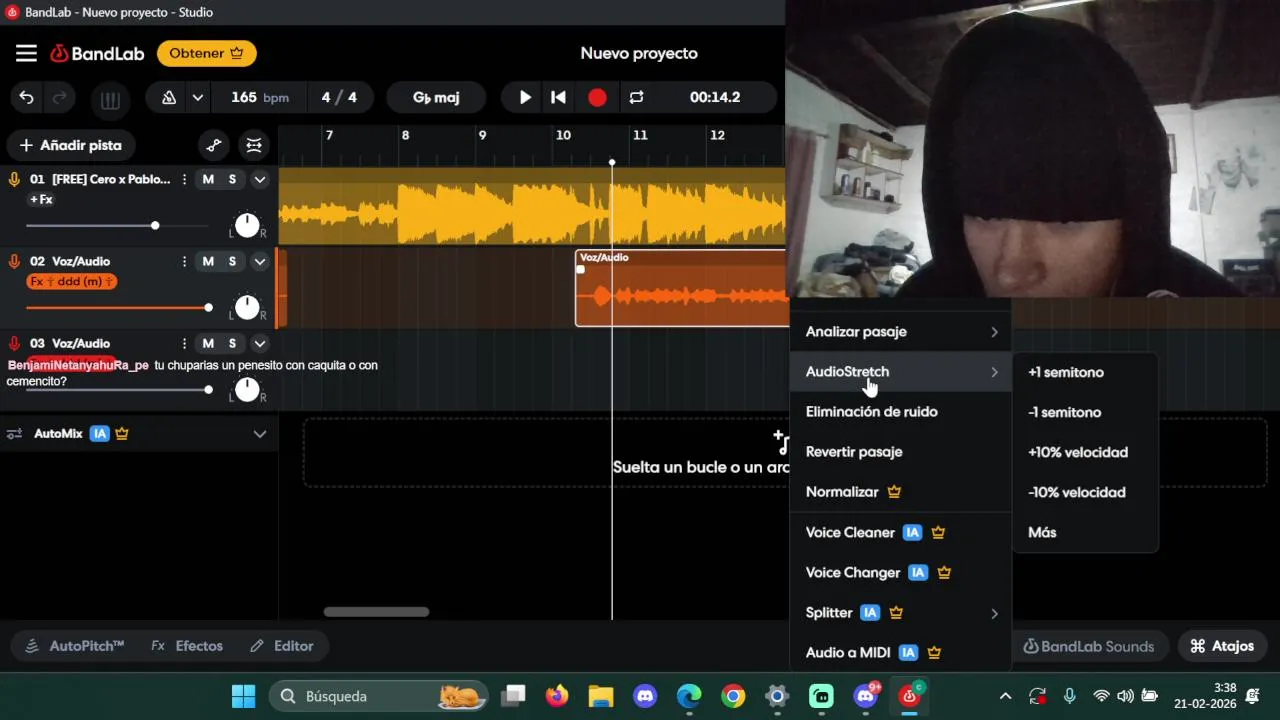Select Normalizar from the context menu
The height and width of the screenshot is (720, 1280).
point(901,491)
